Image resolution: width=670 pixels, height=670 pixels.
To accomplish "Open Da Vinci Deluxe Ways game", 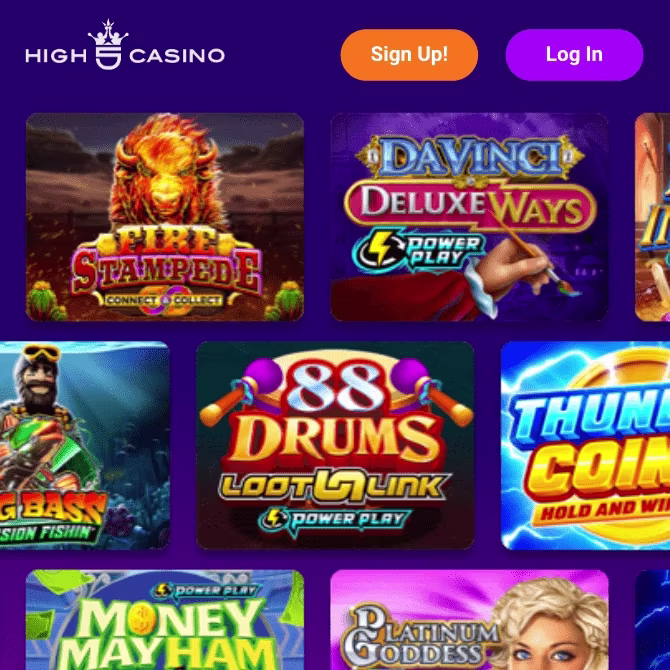I will (469, 217).
